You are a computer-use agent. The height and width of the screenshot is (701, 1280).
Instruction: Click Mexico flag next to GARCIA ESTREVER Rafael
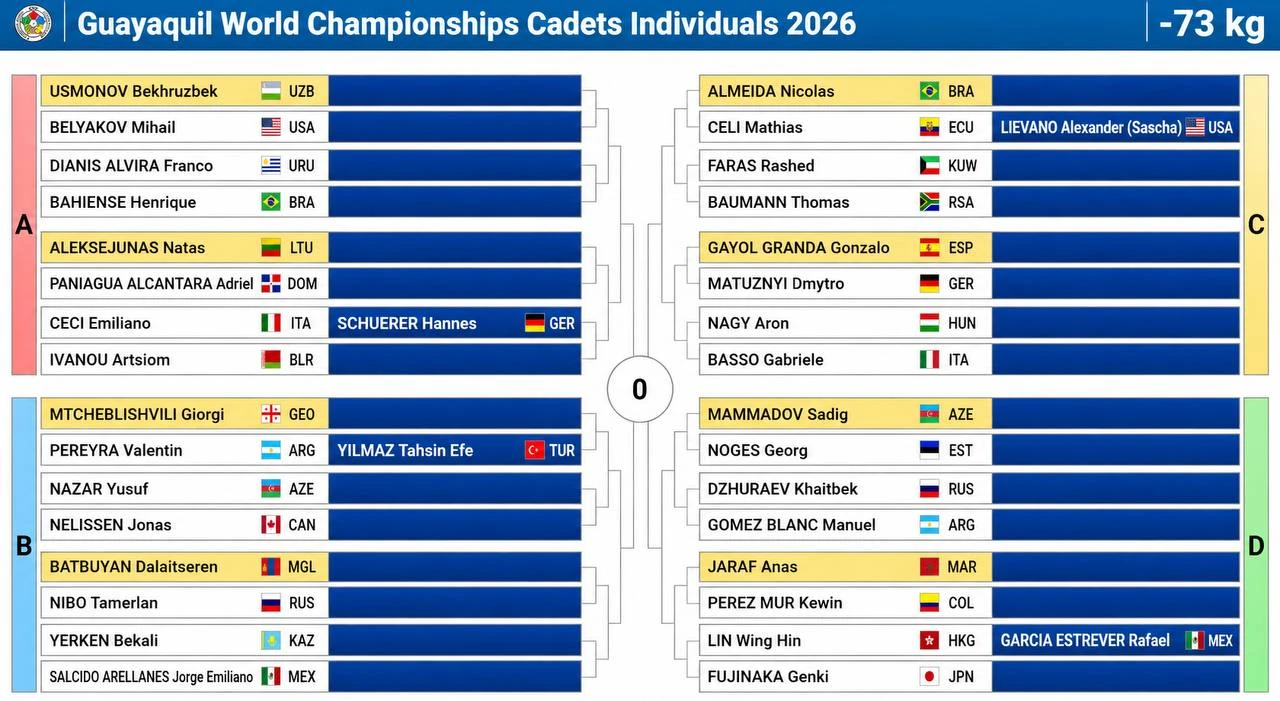1194,640
